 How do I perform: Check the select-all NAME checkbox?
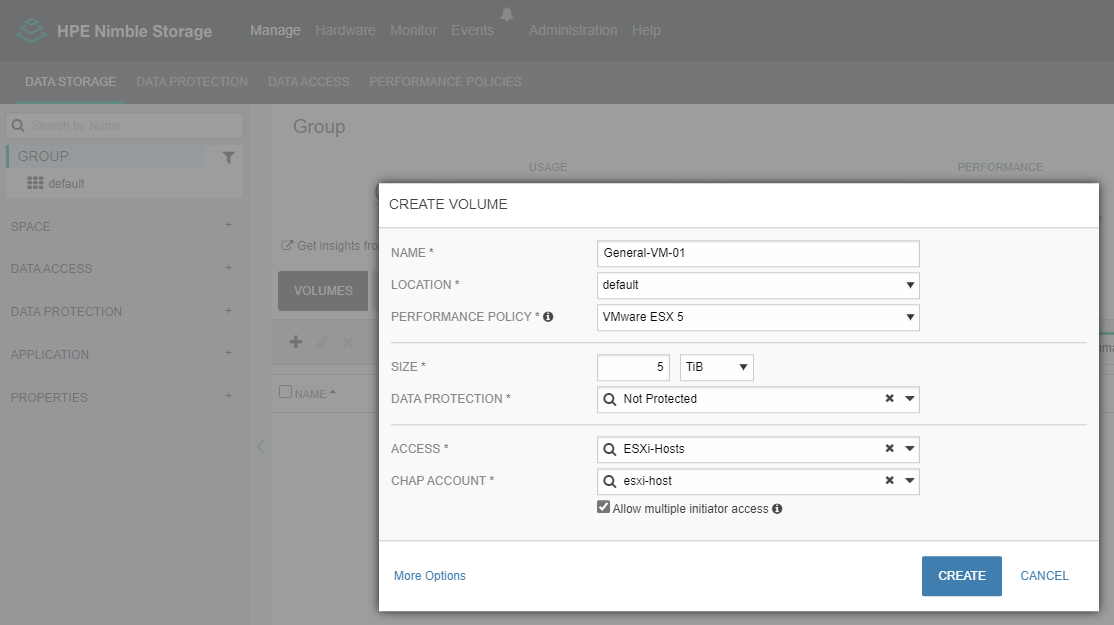tap(285, 391)
